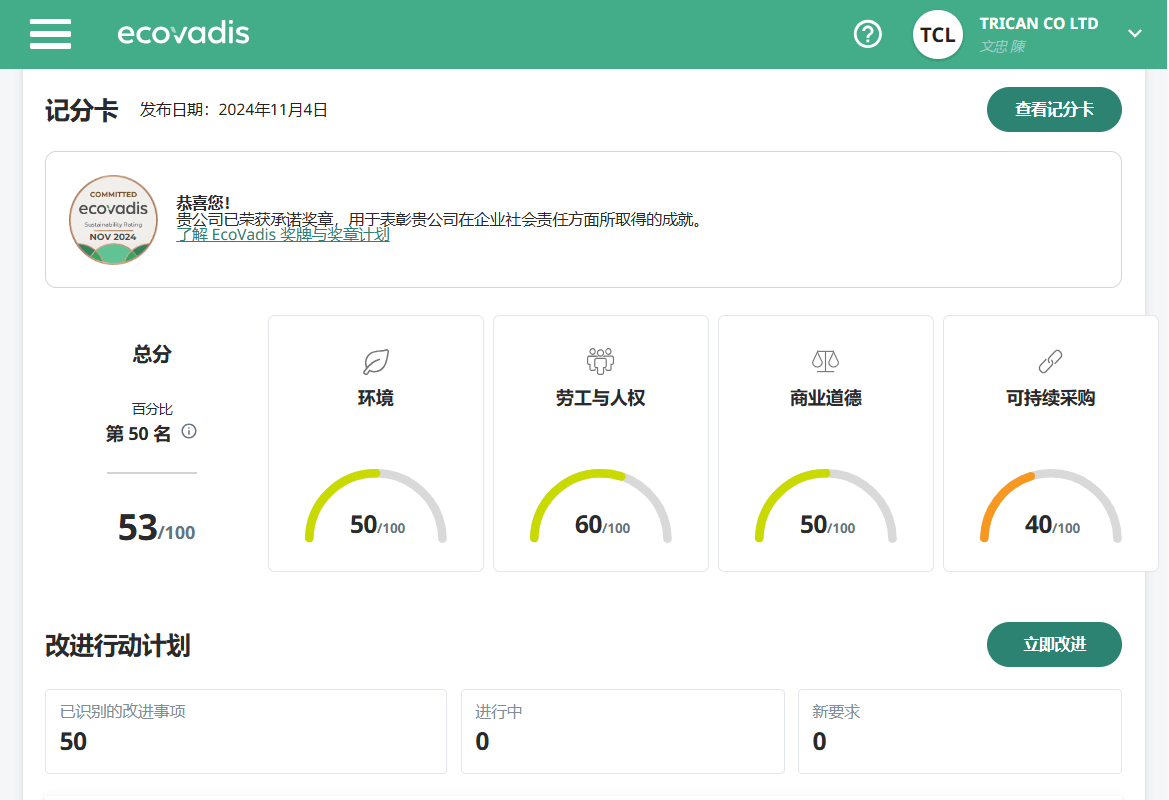Select the 进行中 status card
Screen dimensions: 1169x800
pos(621,731)
